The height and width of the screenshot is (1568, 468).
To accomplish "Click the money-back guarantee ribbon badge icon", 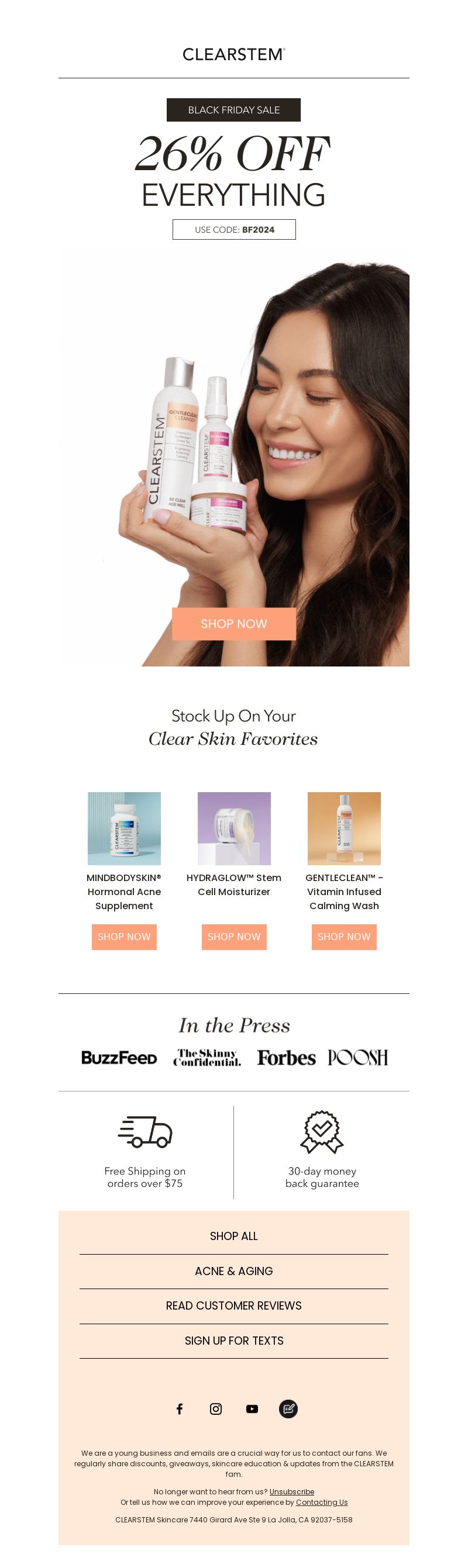I will coord(322,1131).
